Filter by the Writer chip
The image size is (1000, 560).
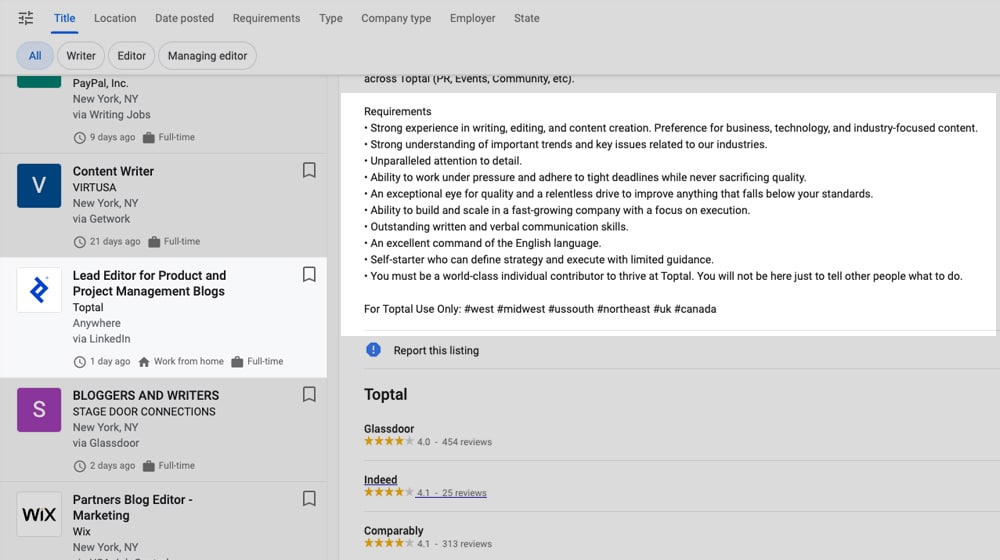pyautogui.click(x=81, y=55)
